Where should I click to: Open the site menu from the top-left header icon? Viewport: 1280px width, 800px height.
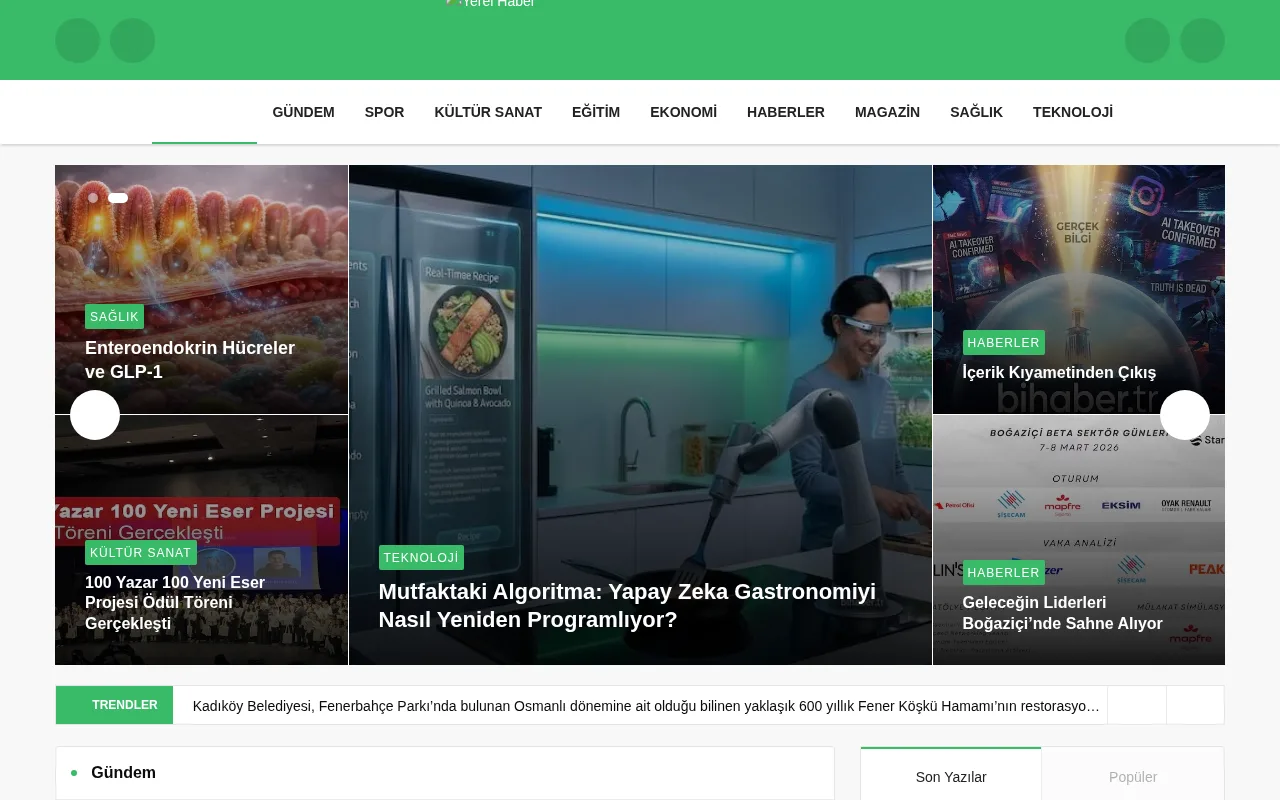[77, 40]
